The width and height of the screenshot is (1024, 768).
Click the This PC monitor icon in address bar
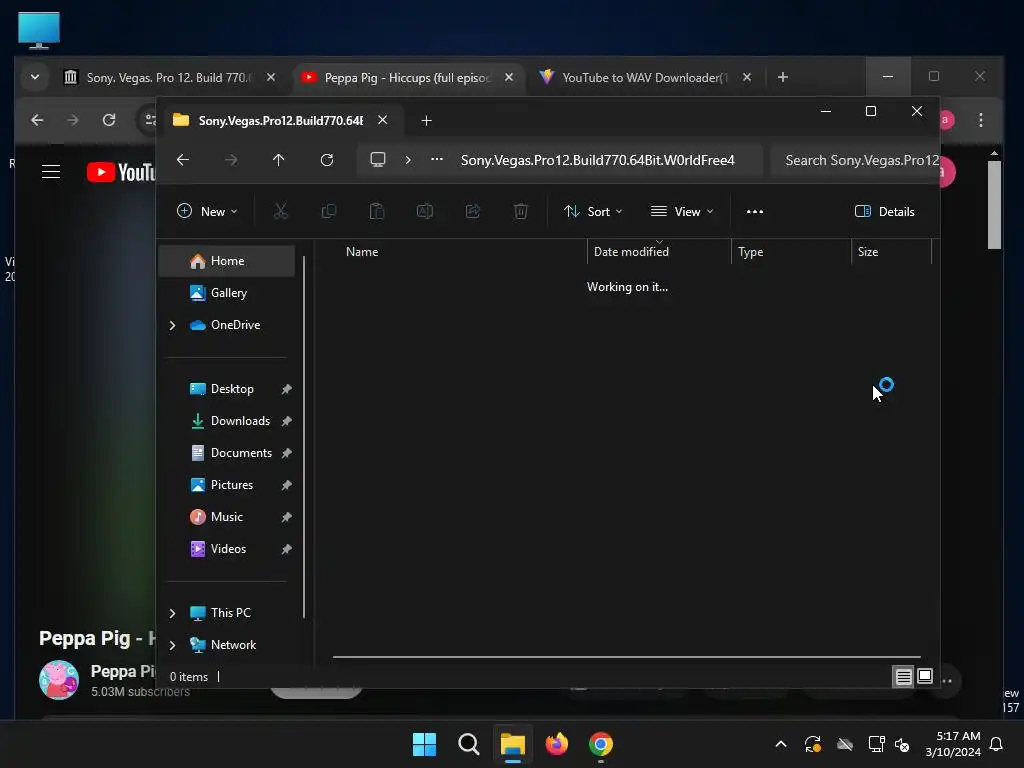tap(378, 160)
